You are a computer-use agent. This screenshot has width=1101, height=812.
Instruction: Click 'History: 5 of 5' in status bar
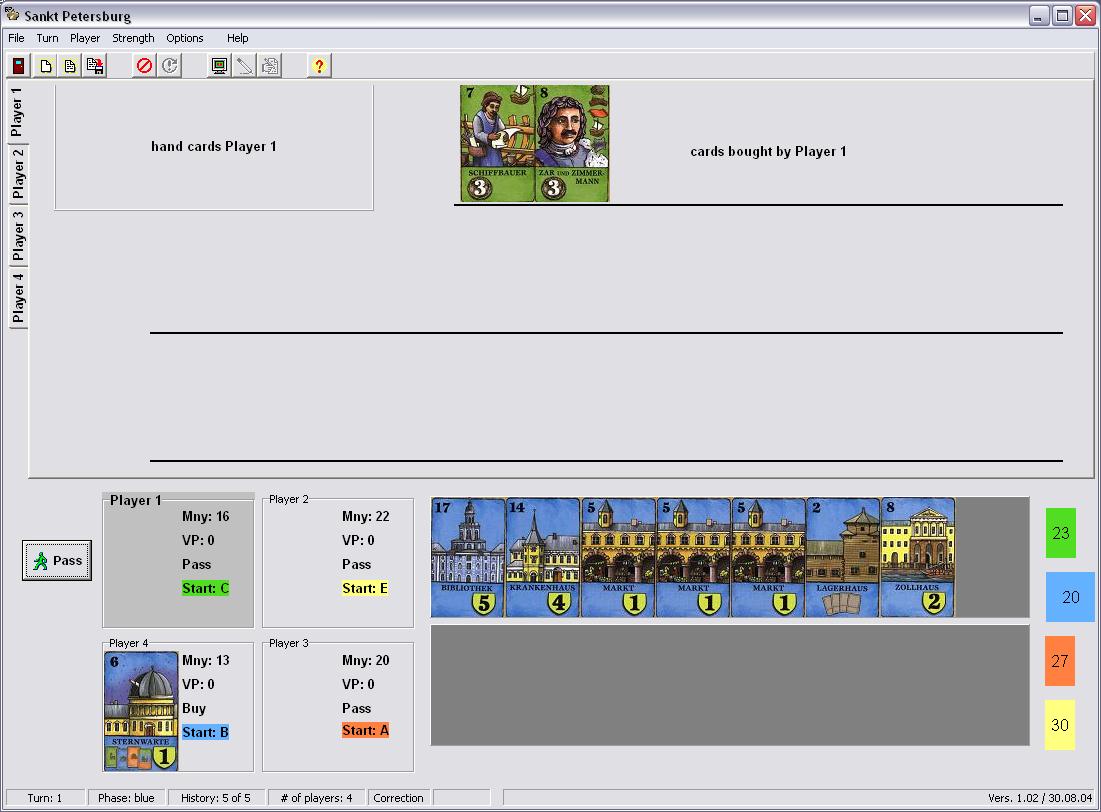[x=216, y=798]
